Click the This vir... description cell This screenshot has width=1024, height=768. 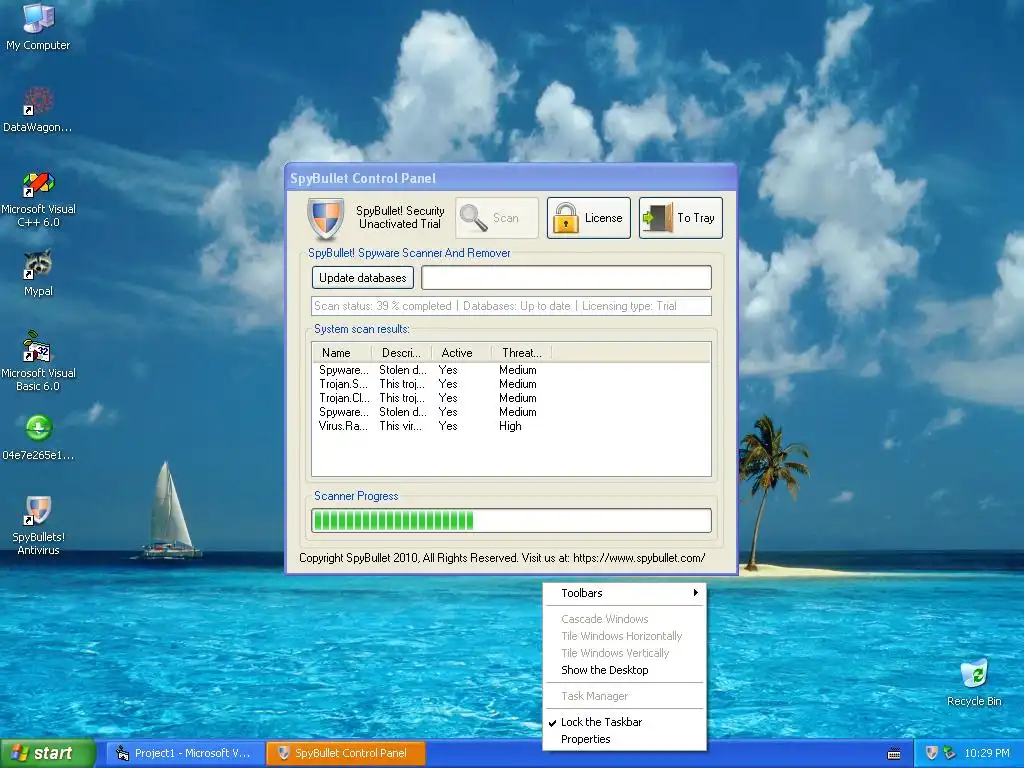(400, 426)
